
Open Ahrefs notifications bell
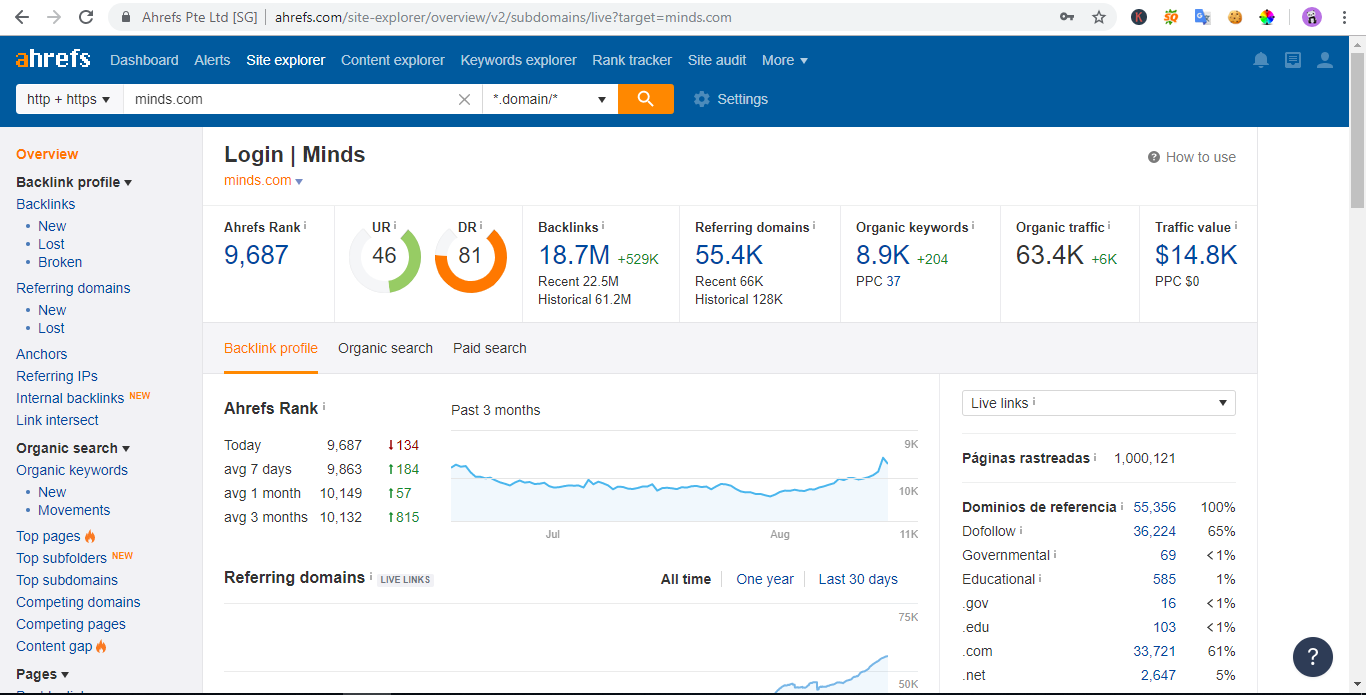1260,60
